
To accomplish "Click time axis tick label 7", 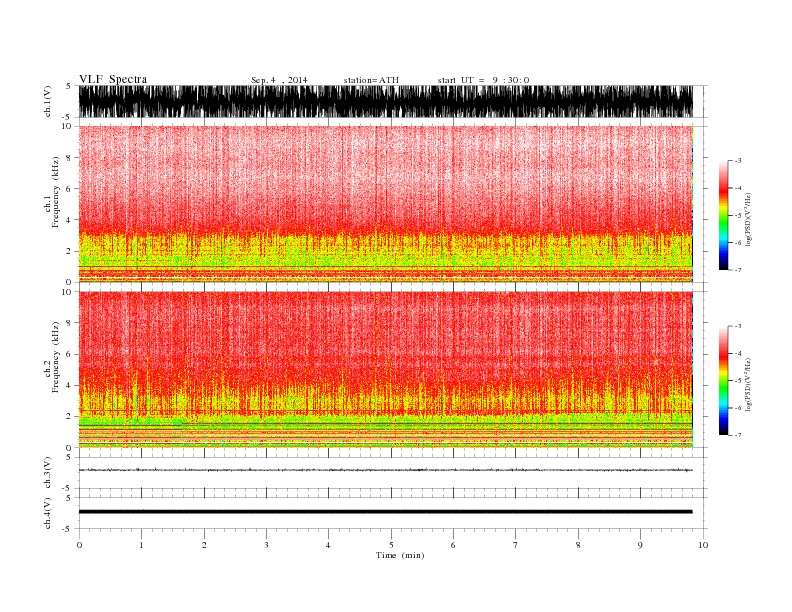I will pyautogui.click(x=516, y=545).
